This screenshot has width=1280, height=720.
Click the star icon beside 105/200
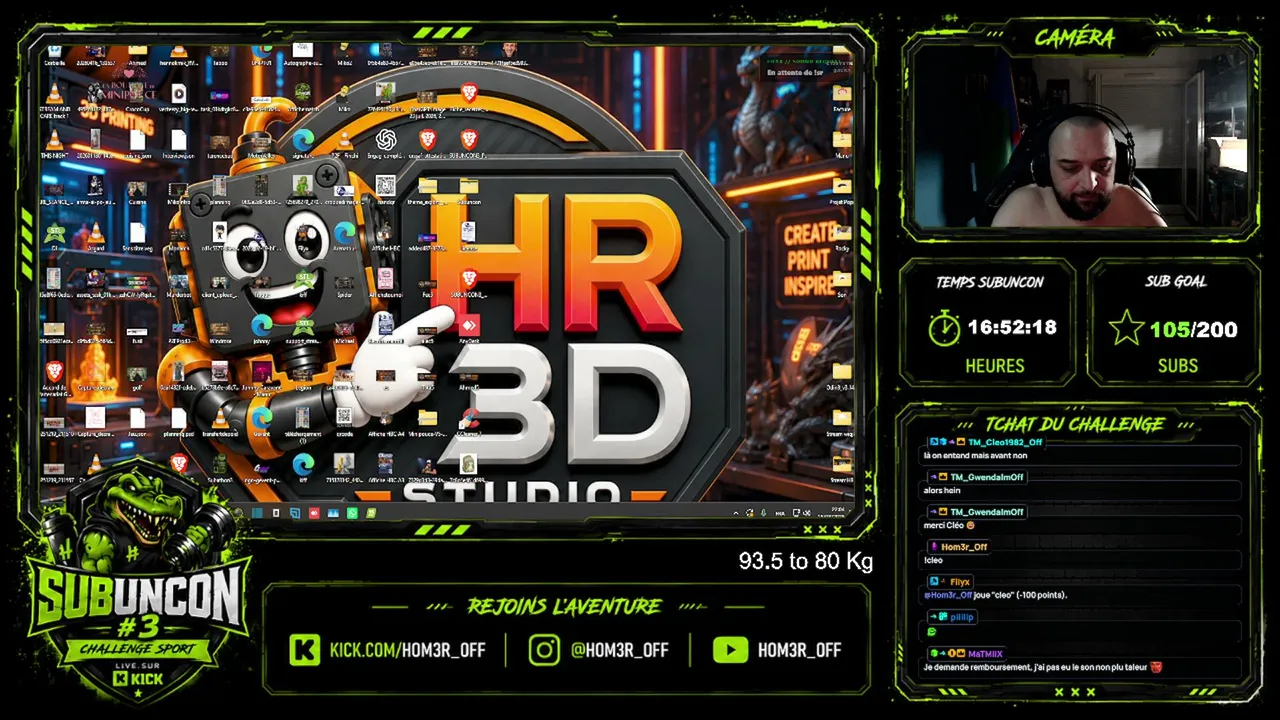1127,328
